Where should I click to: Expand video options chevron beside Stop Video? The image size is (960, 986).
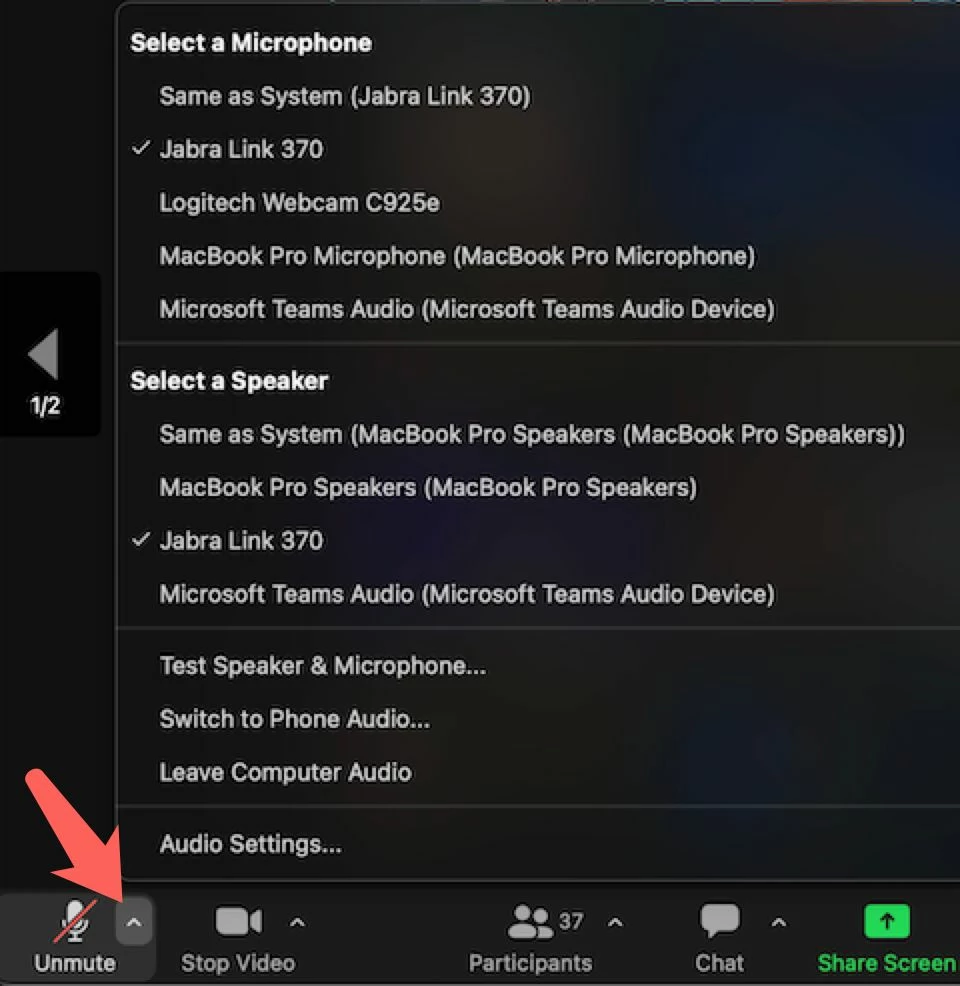tap(297, 922)
